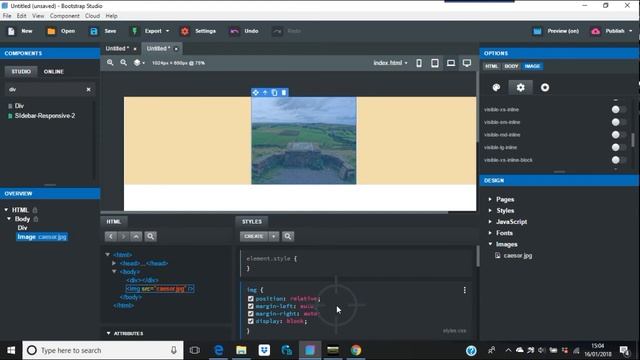This screenshot has width=640, height=360.
Task: Uncheck the position relative property
Action: coord(251,299)
